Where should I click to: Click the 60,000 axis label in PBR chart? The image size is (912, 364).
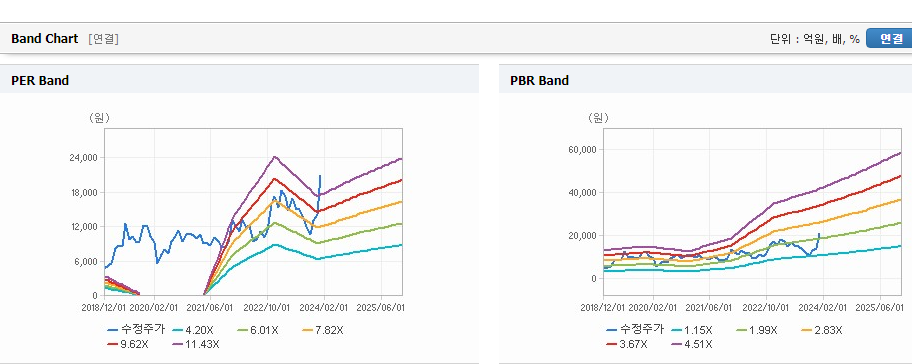(582, 149)
